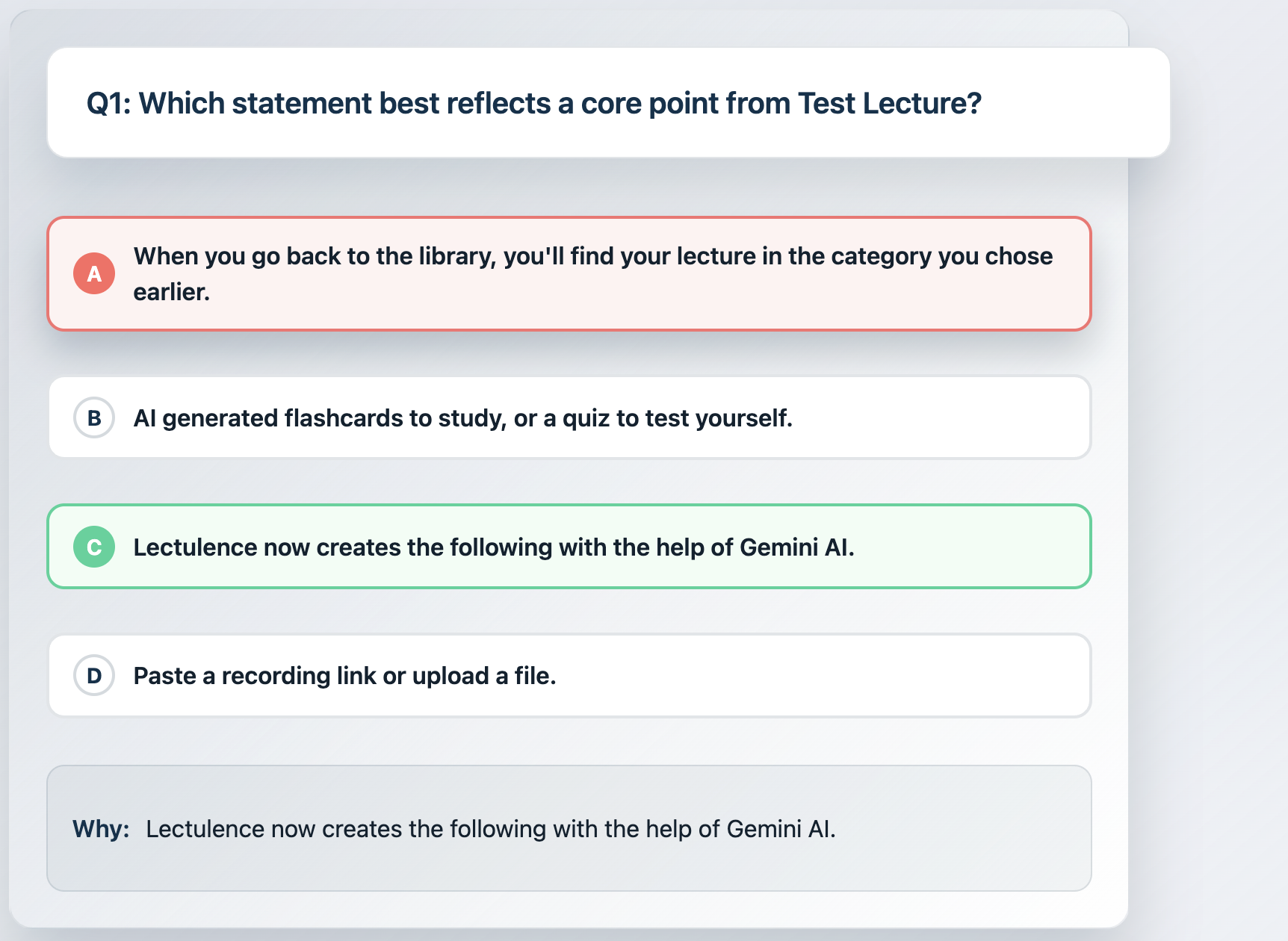Select answer about finding lecture in library
Image resolution: width=1288 pixels, height=941 pixels.
click(568, 273)
